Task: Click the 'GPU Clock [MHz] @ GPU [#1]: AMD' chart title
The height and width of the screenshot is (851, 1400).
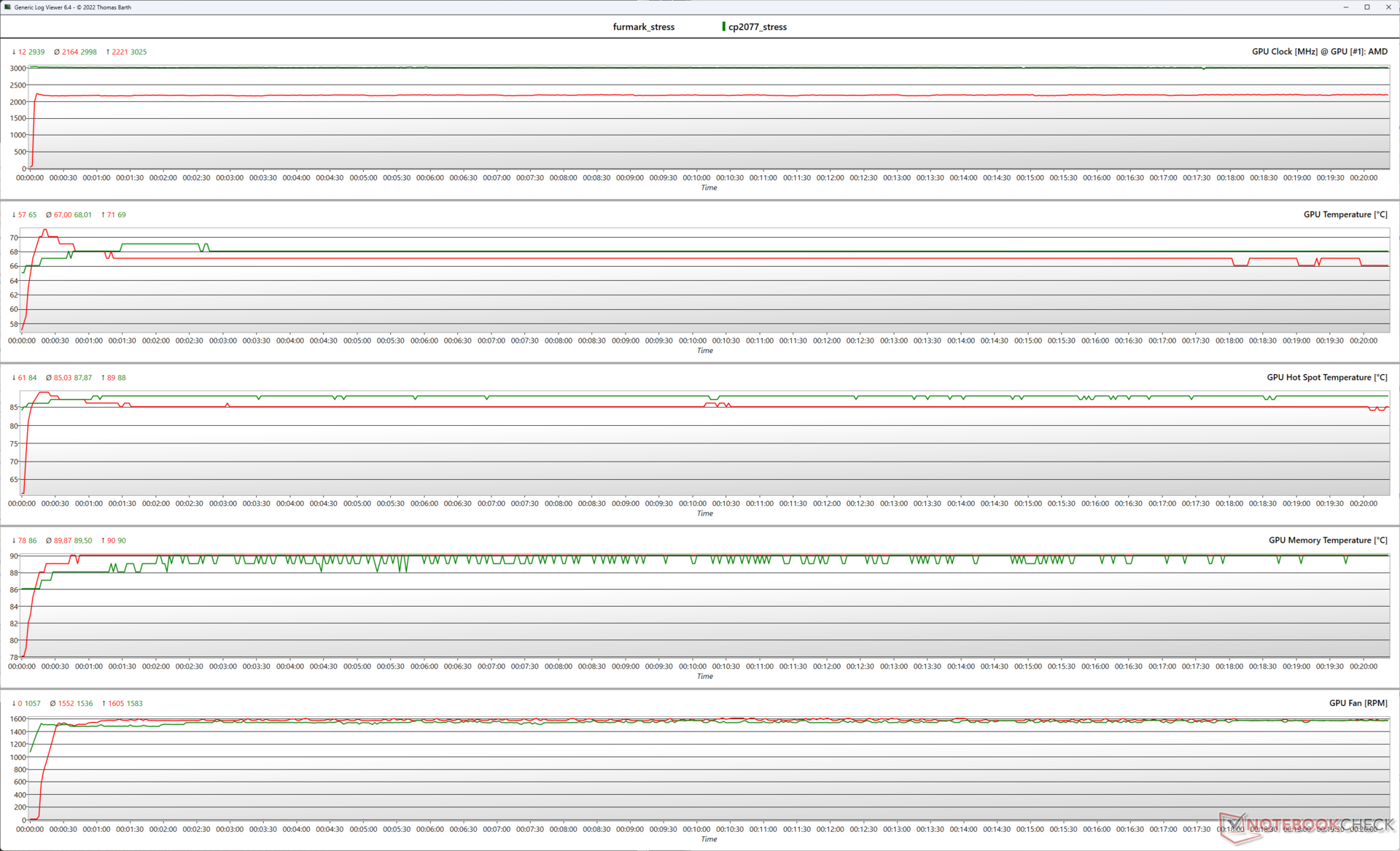Action: pos(1320,52)
